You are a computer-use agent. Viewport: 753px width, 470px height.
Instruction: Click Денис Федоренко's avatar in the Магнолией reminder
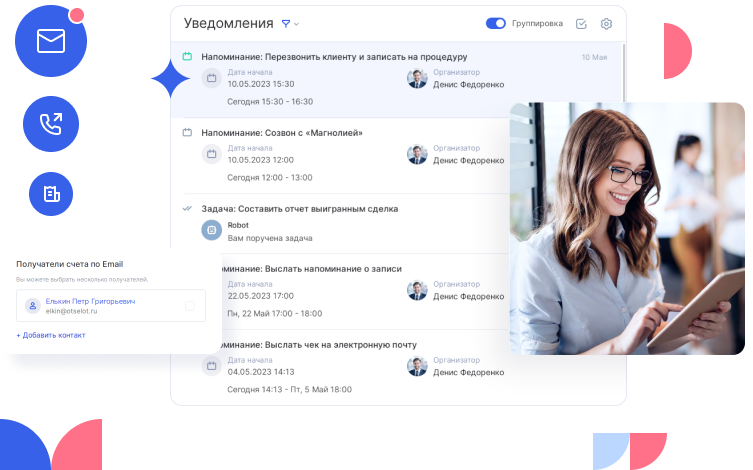(417, 154)
